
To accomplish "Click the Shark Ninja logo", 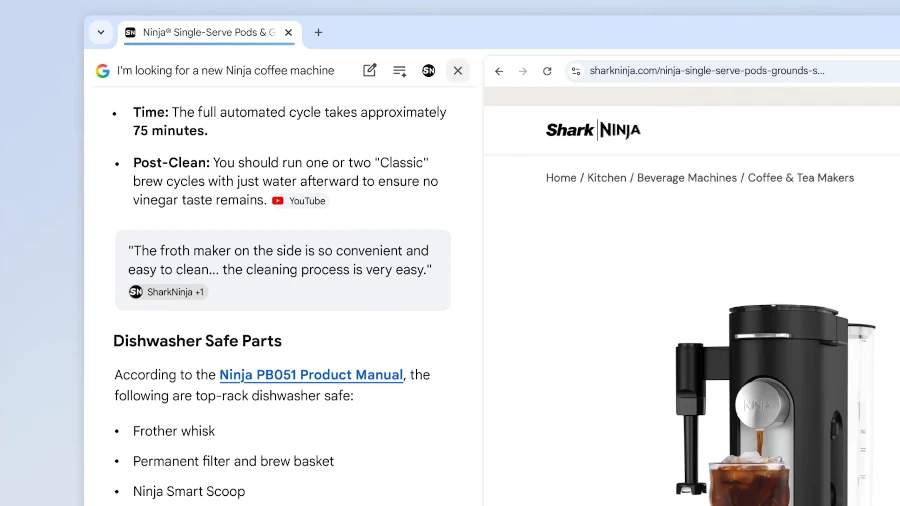I will [x=593, y=130].
